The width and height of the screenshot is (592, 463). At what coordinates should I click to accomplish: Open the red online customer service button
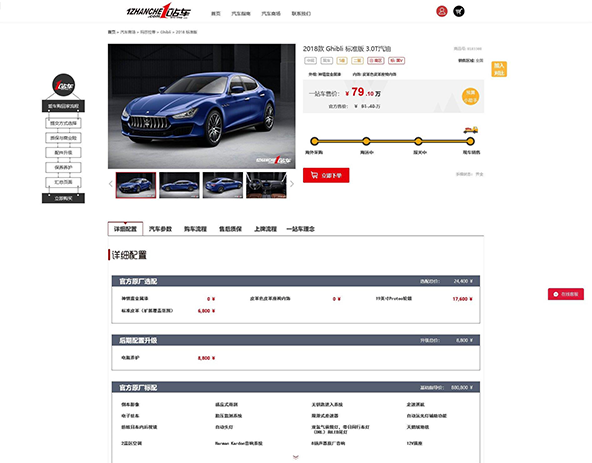click(566, 294)
